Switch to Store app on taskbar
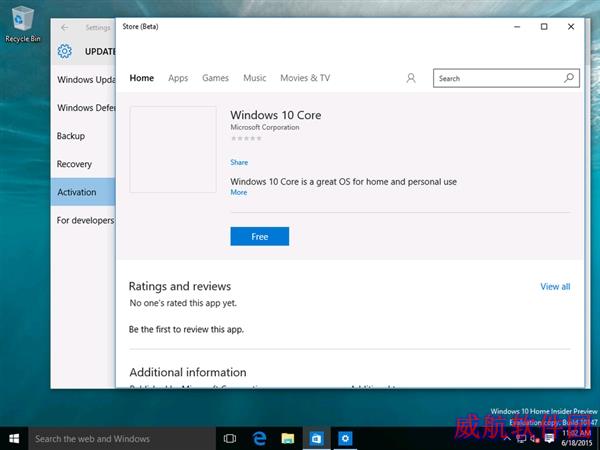The height and width of the screenshot is (450, 600). point(316,439)
